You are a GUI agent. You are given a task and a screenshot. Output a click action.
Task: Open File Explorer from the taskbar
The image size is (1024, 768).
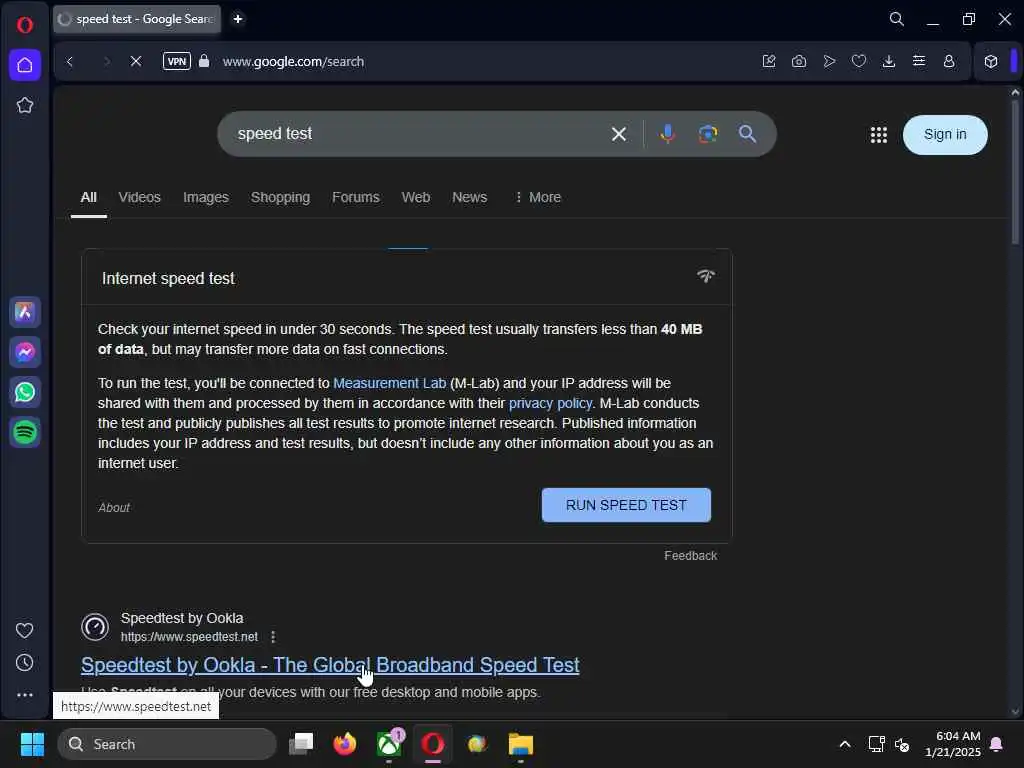coord(520,744)
